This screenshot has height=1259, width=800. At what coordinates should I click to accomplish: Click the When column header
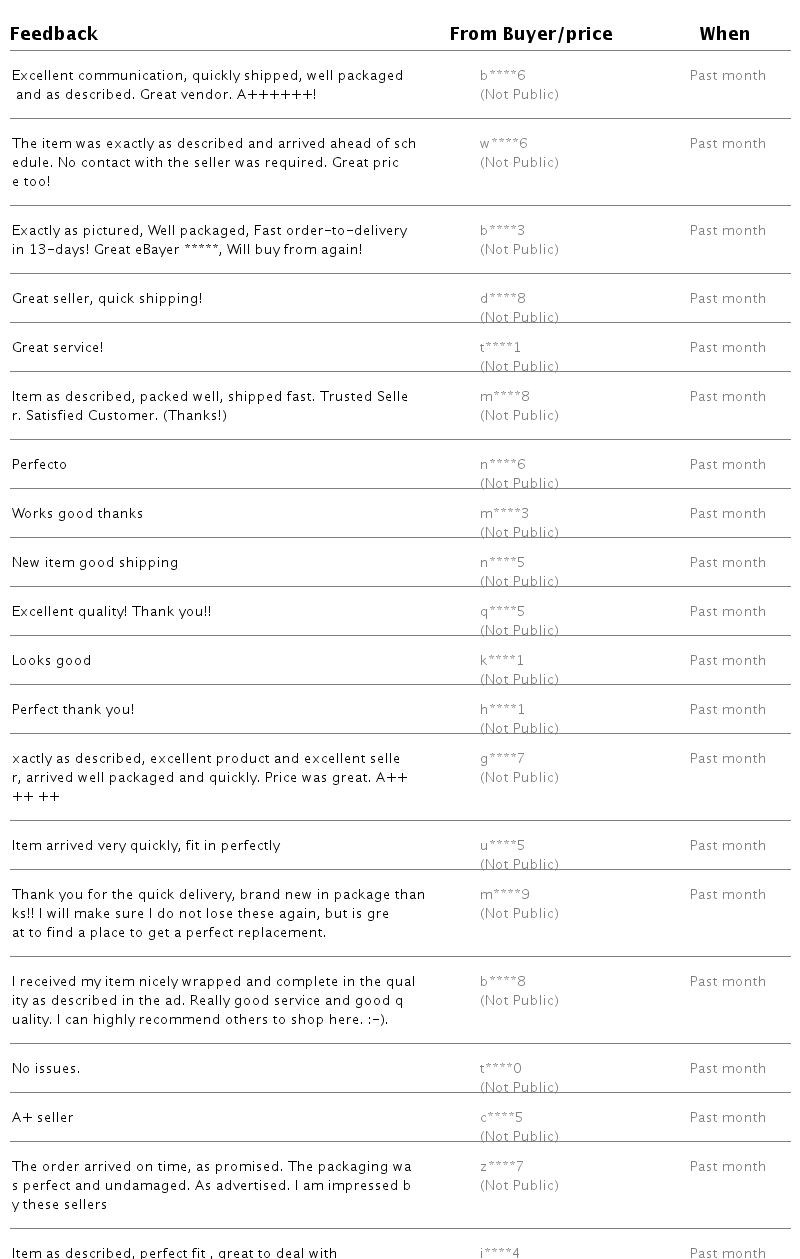point(725,34)
